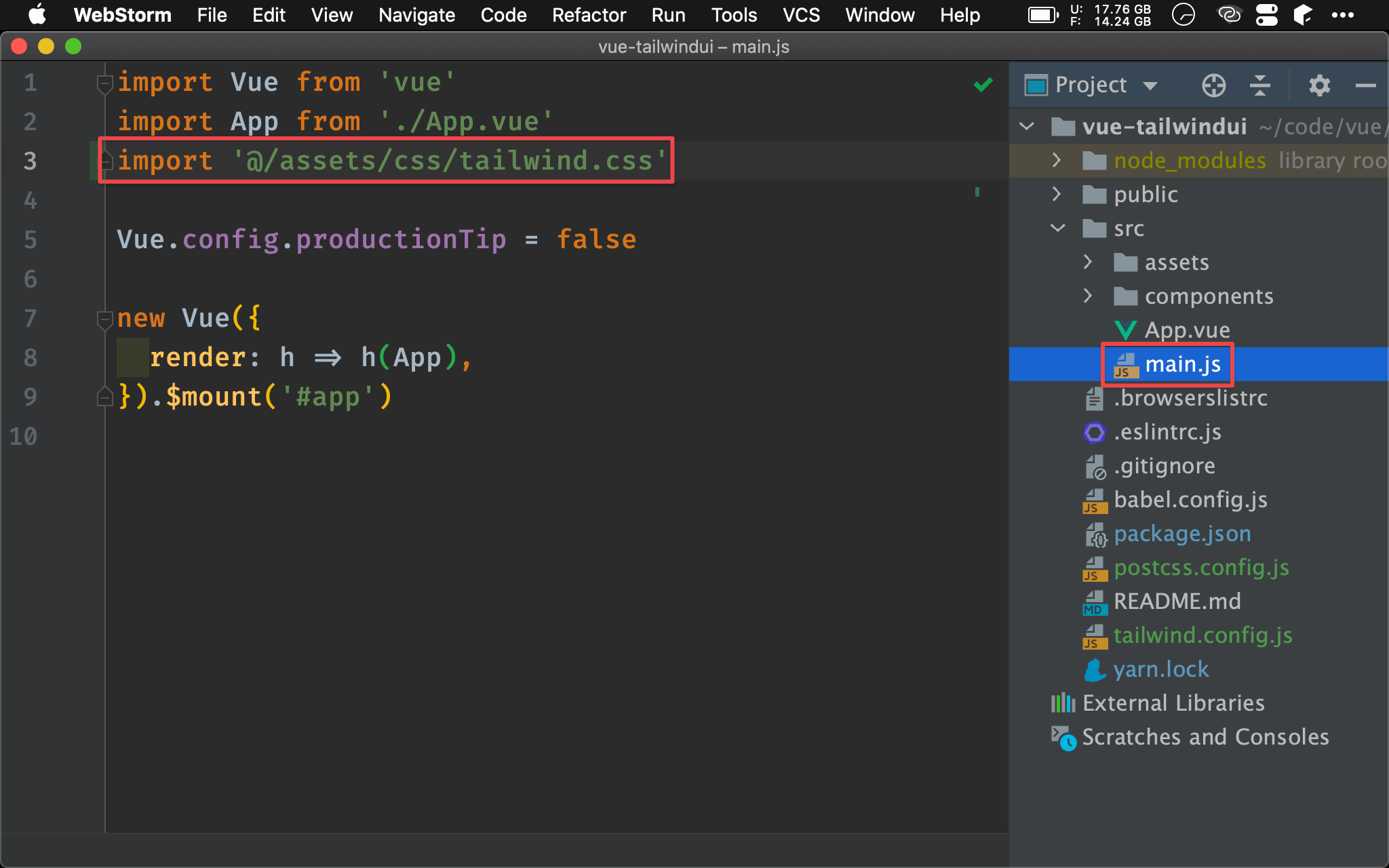
Task: Open Control Center toggles icon in menu bar
Action: [1266, 14]
